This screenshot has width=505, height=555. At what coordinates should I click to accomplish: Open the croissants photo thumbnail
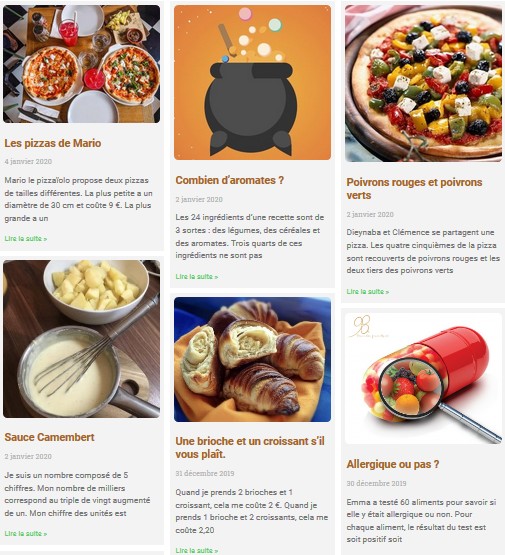pyautogui.click(x=252, y=359)
